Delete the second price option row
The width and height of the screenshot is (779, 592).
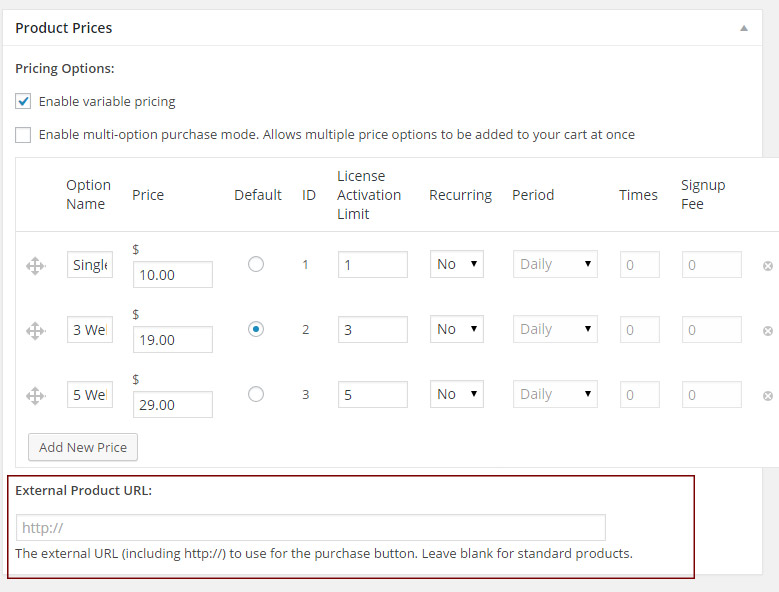pos(768,331)
